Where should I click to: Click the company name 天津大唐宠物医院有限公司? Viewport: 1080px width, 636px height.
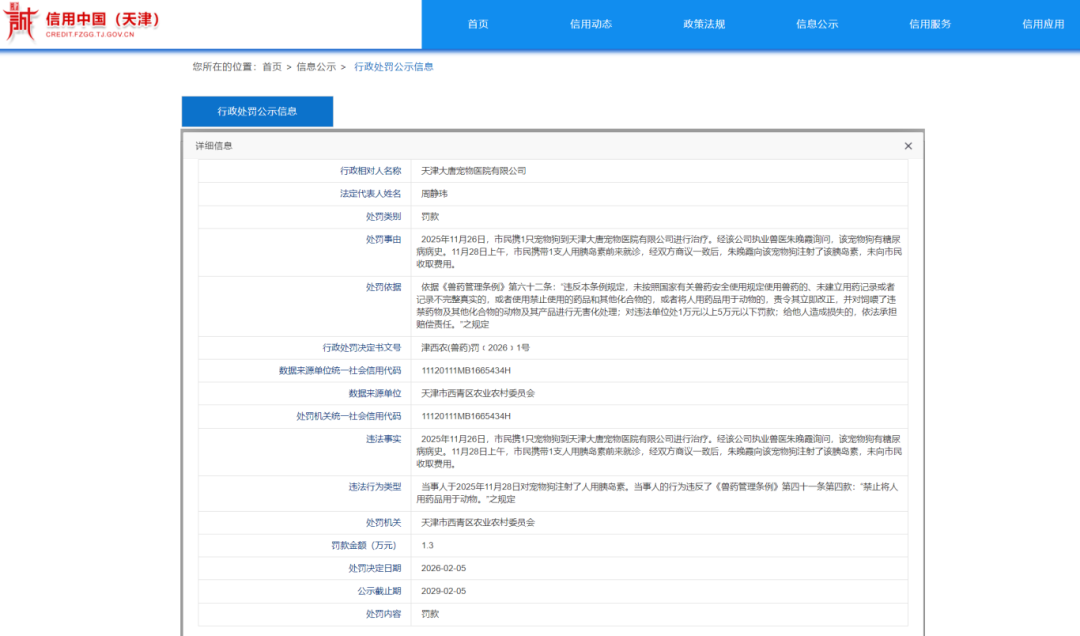pyautogui.click(x=473, y=171)
